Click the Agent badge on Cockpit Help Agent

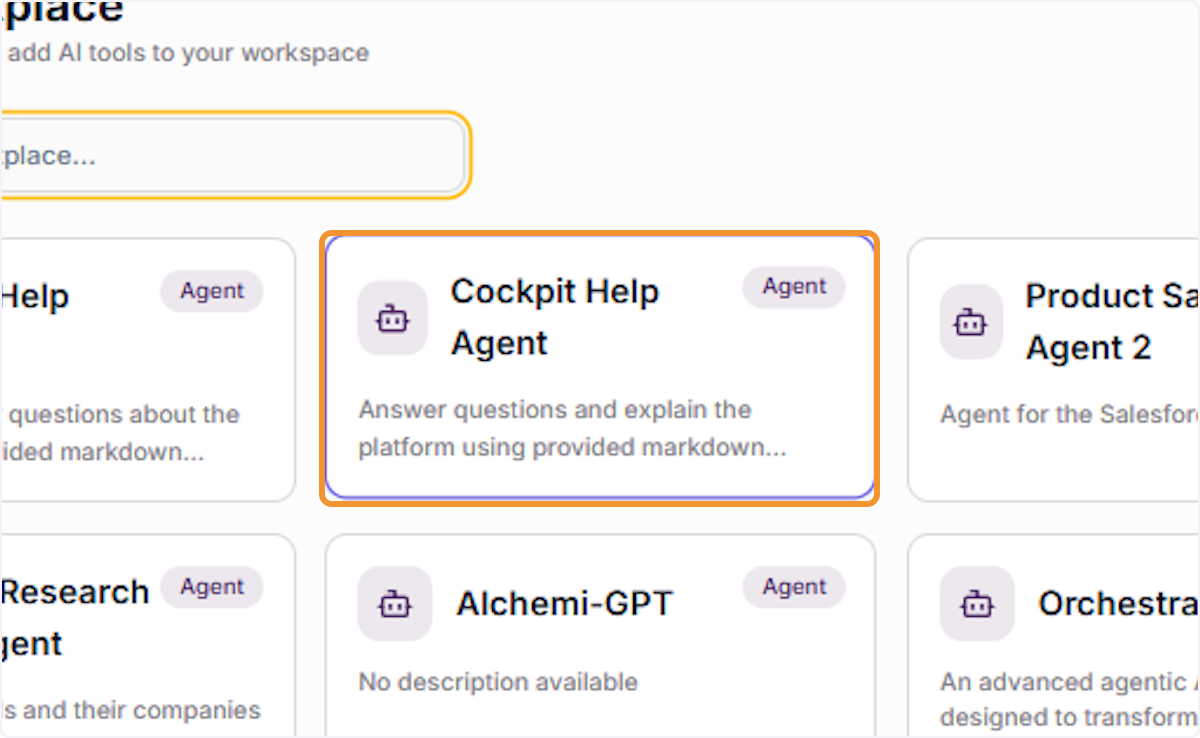pos(794,287)
